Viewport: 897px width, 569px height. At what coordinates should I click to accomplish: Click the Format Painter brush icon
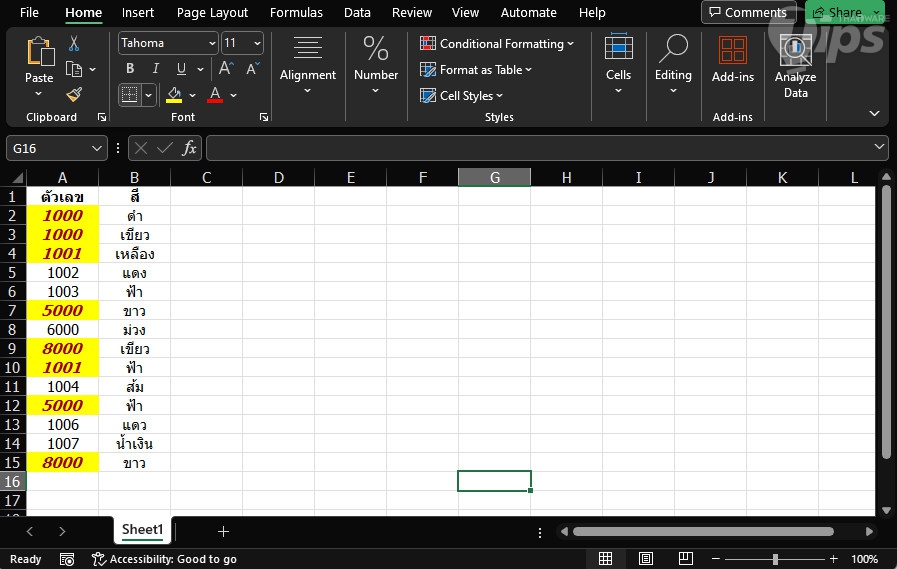click(x=74, y=95)
